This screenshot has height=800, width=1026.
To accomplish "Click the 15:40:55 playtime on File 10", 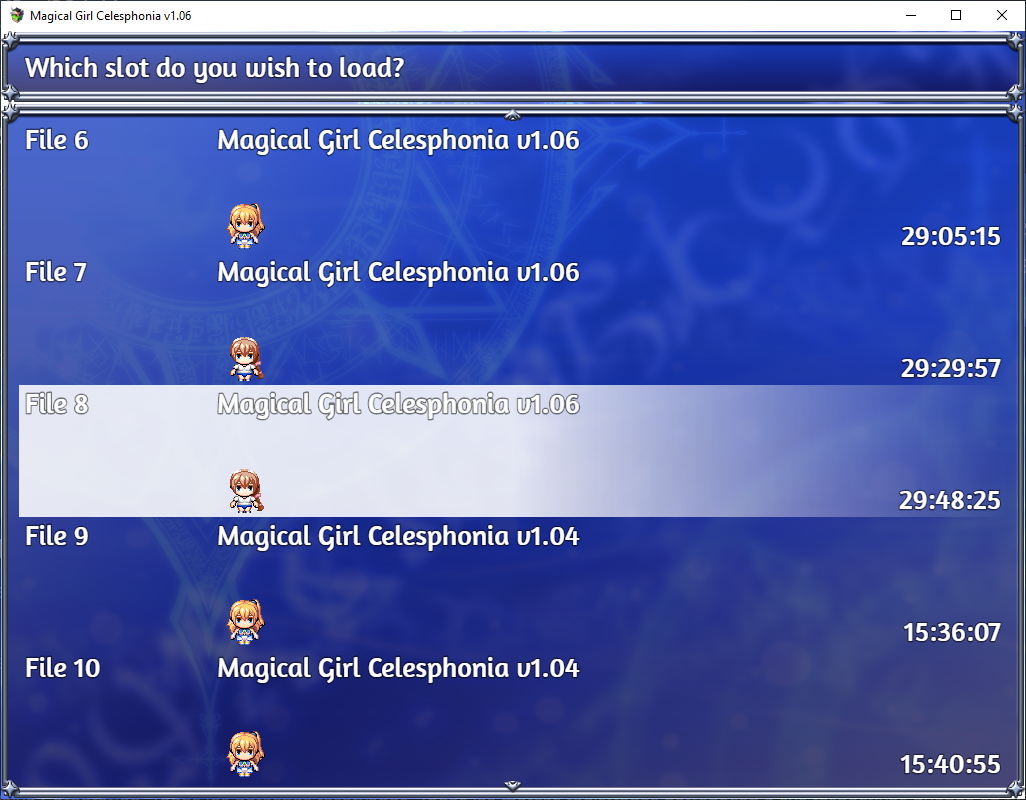I will [951, 764].
